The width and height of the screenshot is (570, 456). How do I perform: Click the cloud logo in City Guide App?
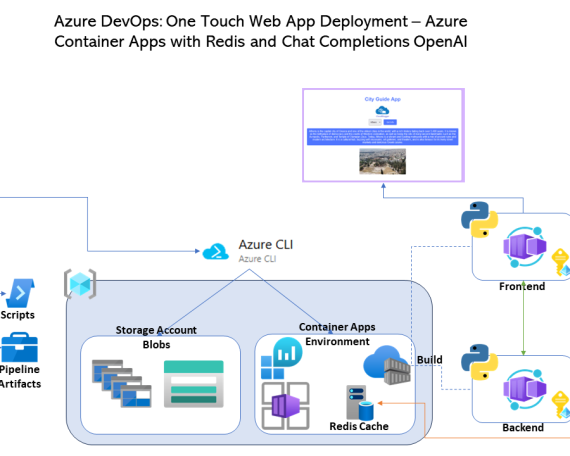tap(382, 110)
